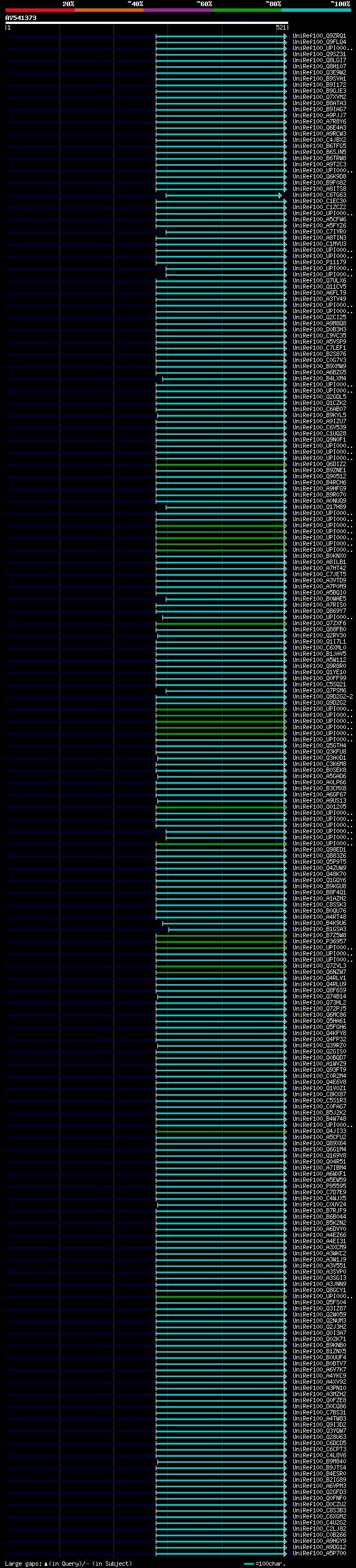Image resolution: width=356 pixels, height=1568 pixels.
Task: Choose the UniRef100_A1AZH2 hit
Action: [319, 898]
